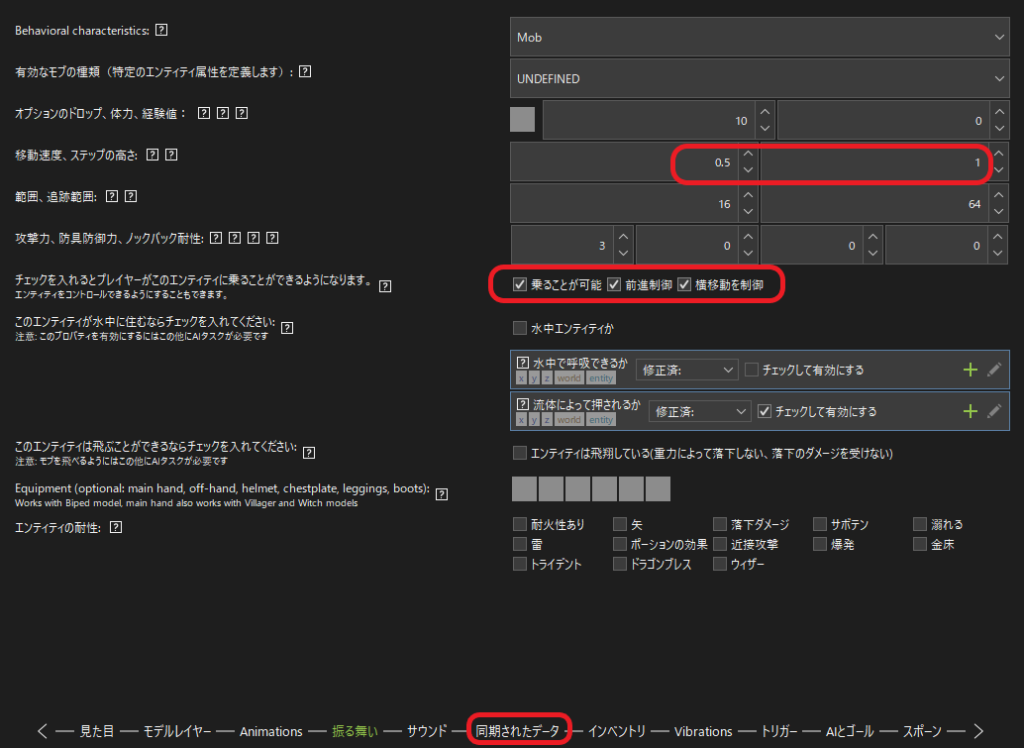Uncheck the 乗ることが可能 checkbox

coord(519,285)
